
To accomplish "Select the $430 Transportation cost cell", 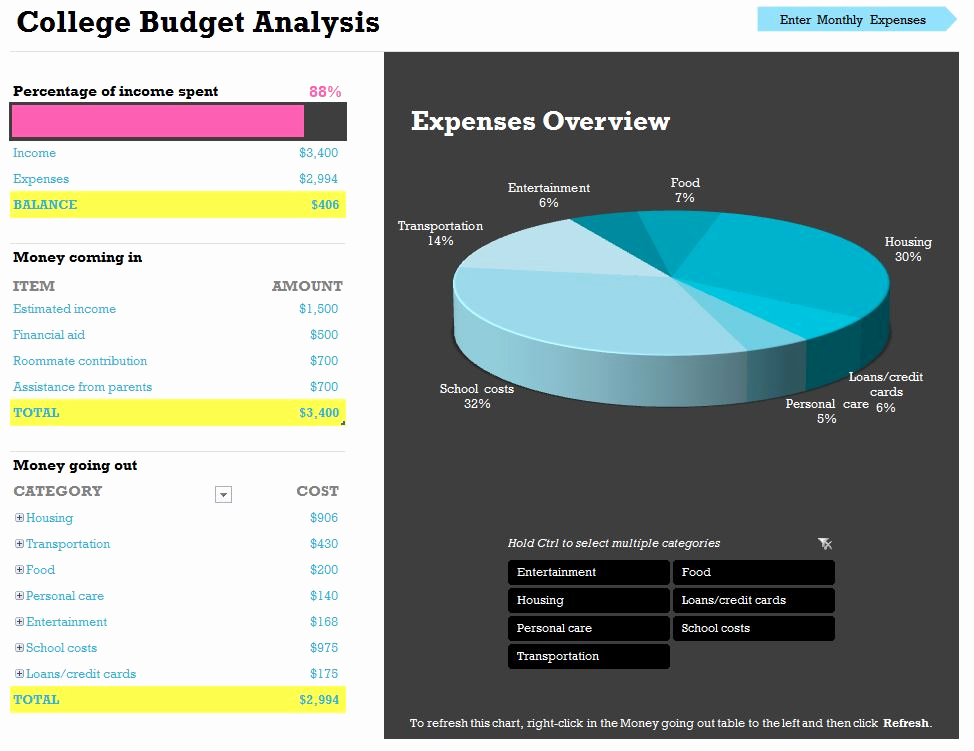I will (324, 544).
